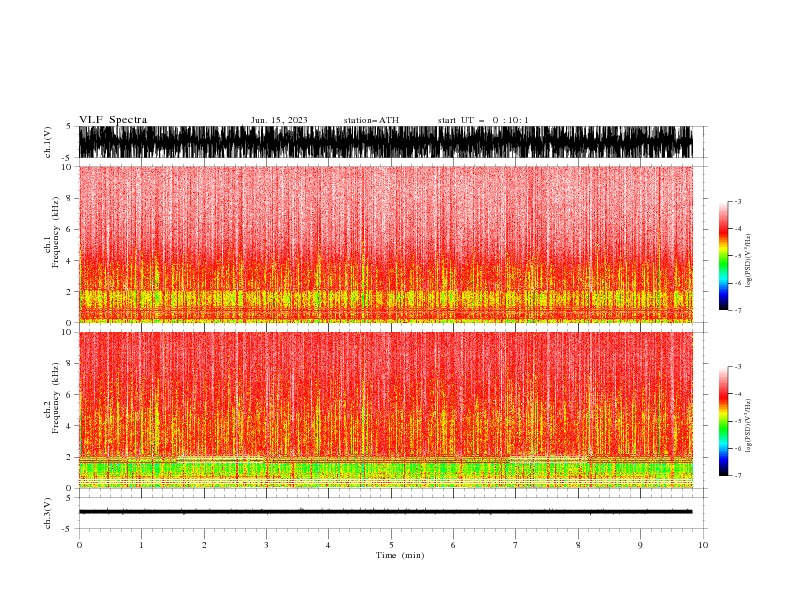Click the time axis tick label '0'
This screenshot has width=792, height=612.
[x=79, y=545]
